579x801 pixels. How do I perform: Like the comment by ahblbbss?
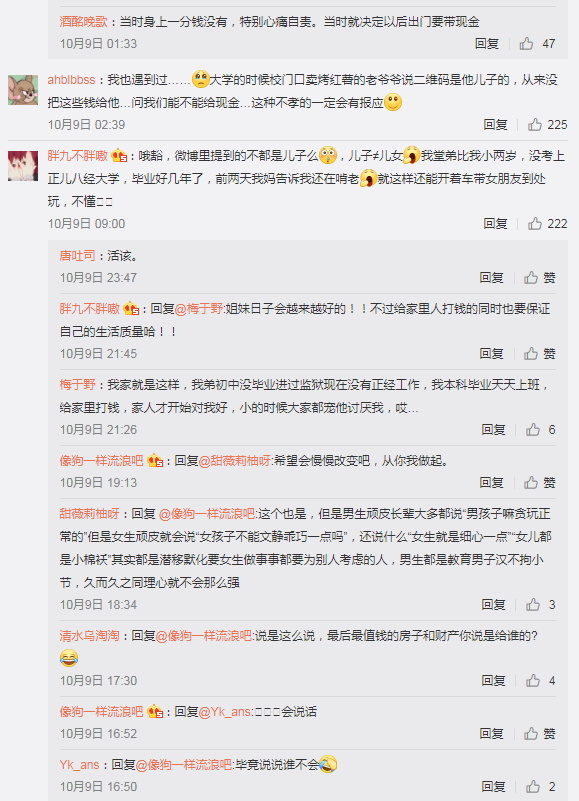tap(535, 124)
